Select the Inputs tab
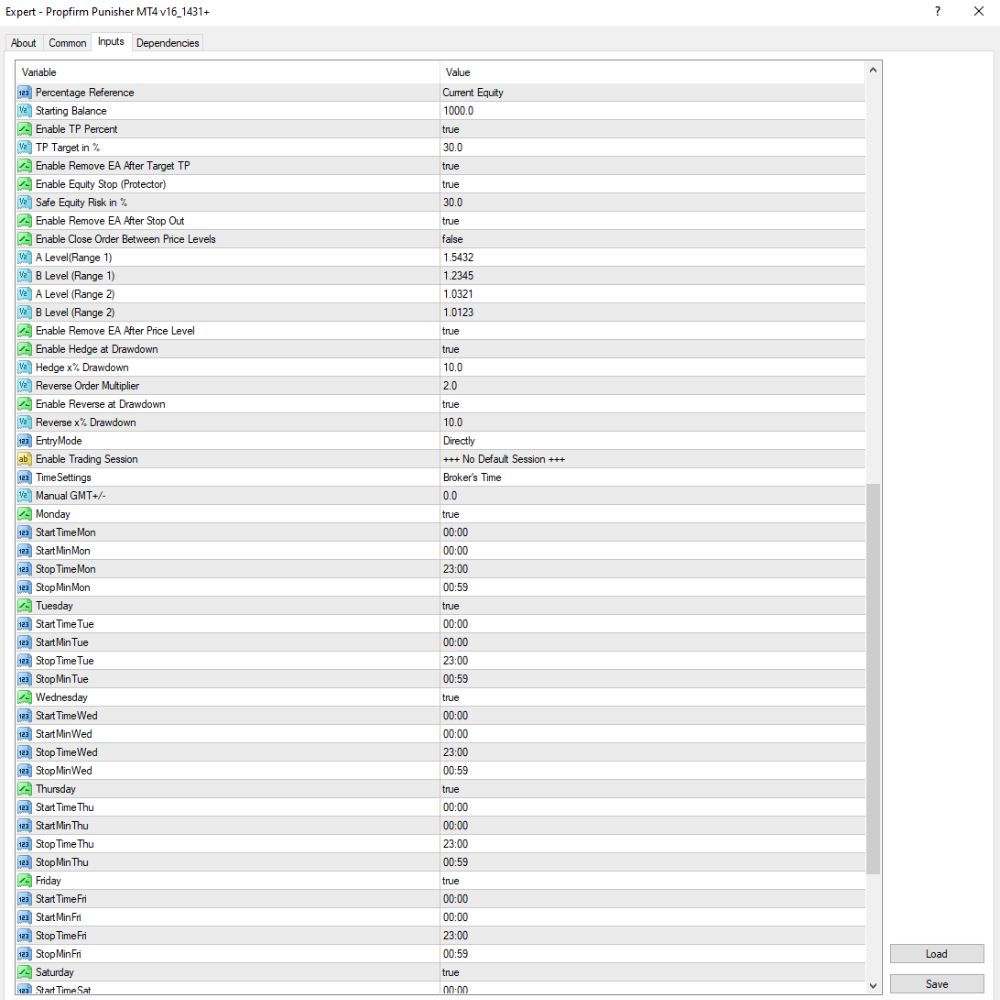1000x1000 pixels. pyautogui.click(x=111, y=41)
